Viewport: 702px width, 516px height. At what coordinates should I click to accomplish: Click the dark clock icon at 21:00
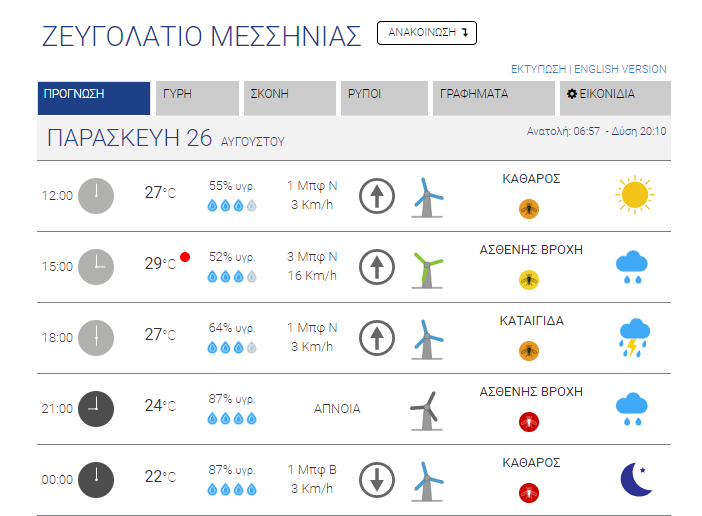96,409
